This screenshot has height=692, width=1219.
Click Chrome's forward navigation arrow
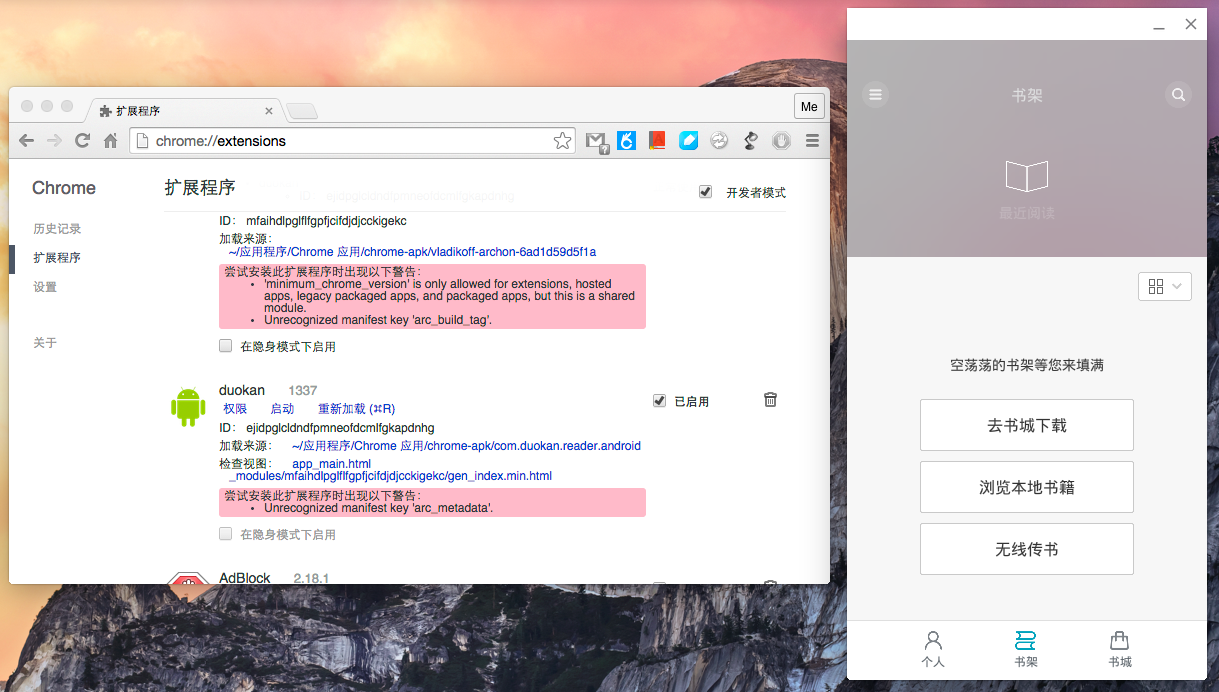[54, 141]
